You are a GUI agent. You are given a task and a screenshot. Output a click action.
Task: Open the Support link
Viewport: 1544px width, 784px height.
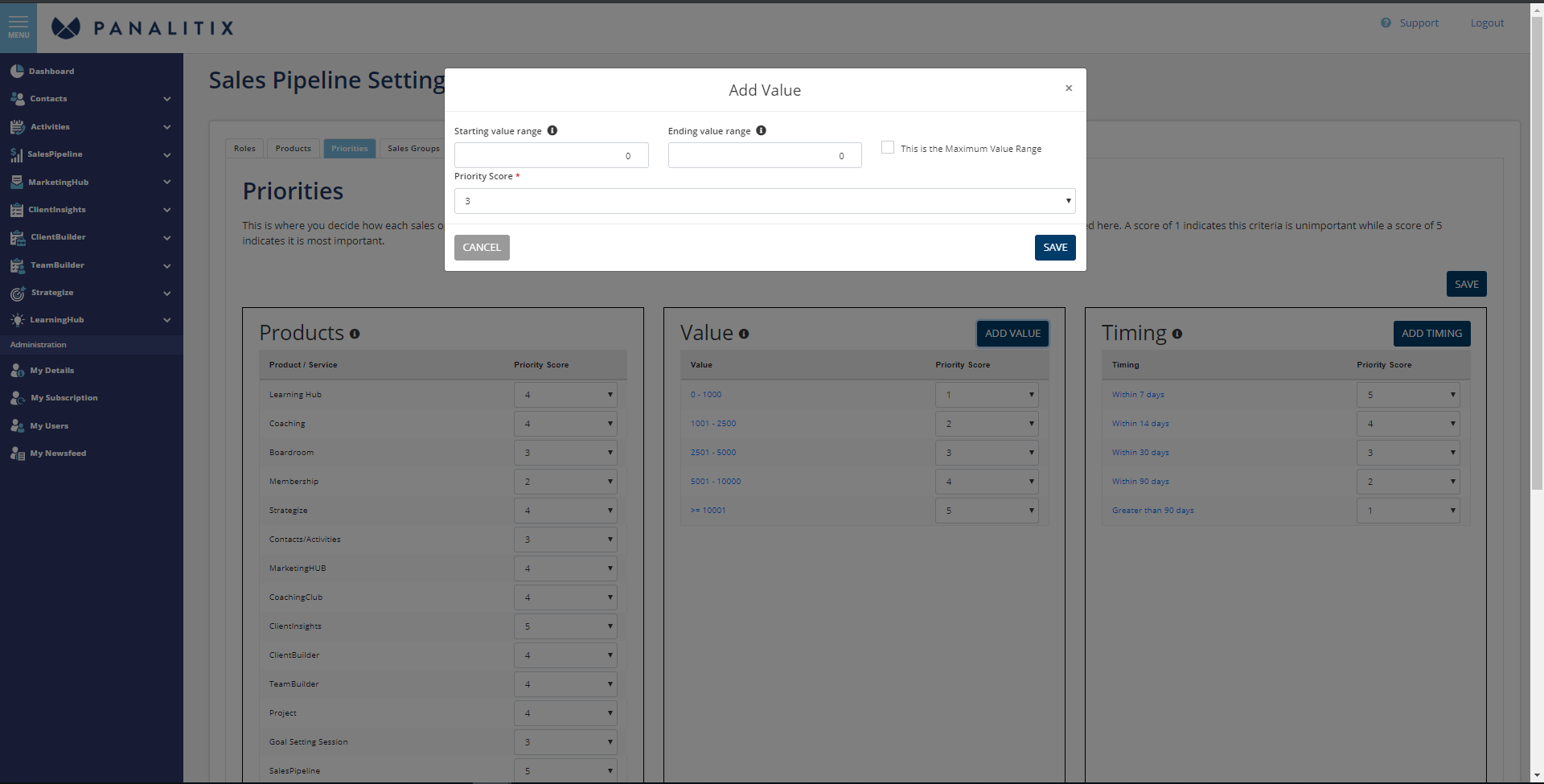coord(1419,23)
